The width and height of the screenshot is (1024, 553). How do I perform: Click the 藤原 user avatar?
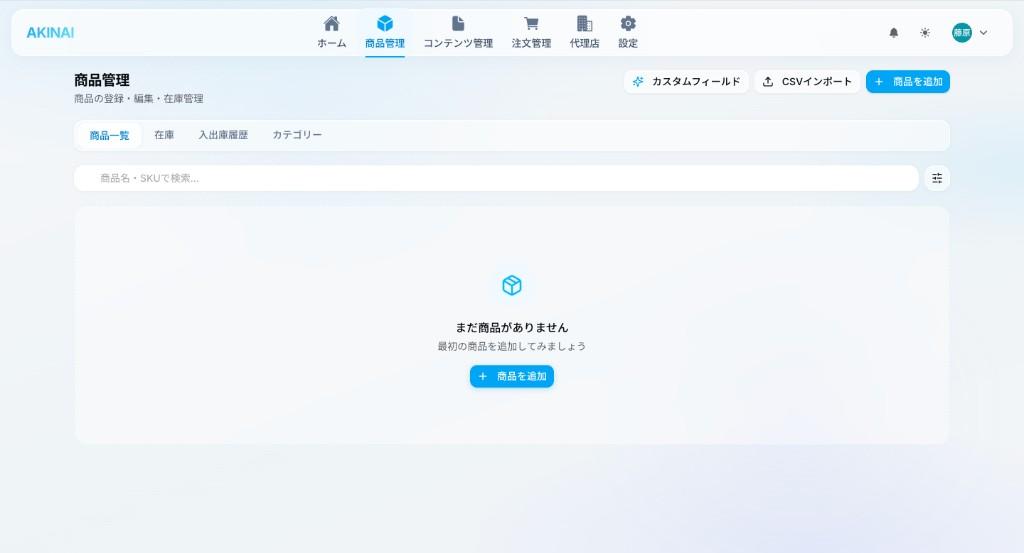(961, 33)
